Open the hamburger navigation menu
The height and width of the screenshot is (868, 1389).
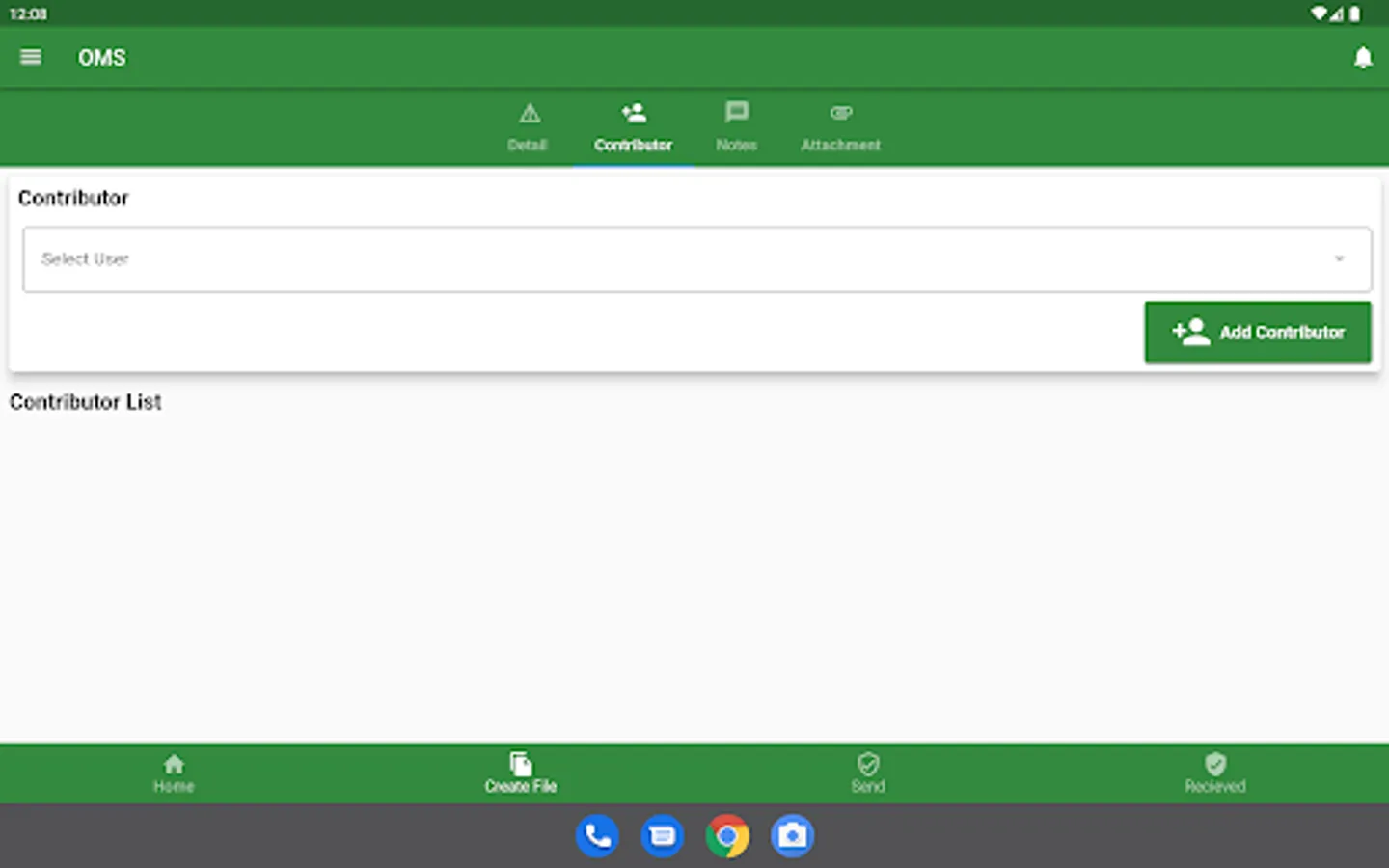[31, 57]
